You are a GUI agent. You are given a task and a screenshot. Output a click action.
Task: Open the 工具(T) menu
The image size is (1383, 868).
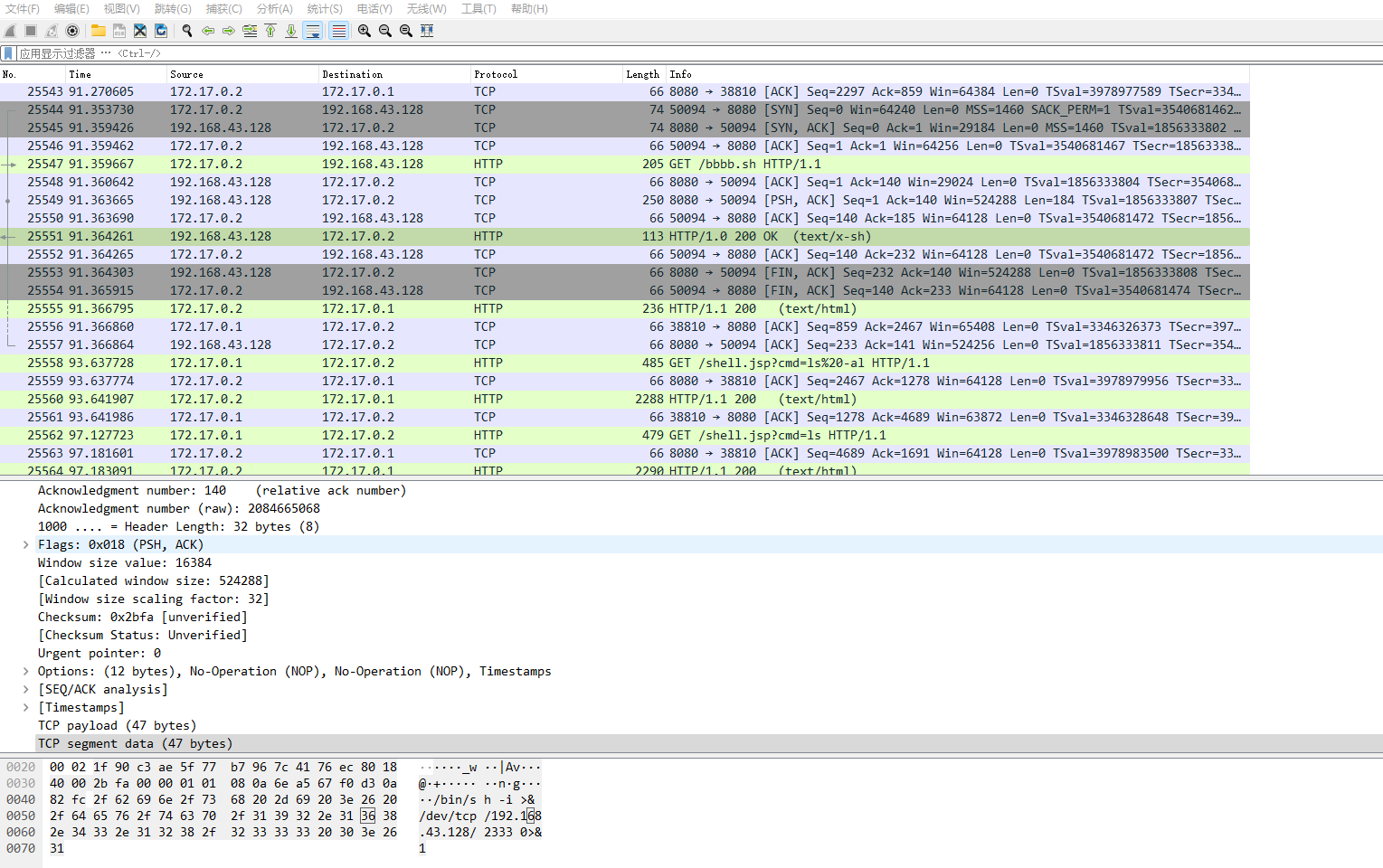[478, 8]
